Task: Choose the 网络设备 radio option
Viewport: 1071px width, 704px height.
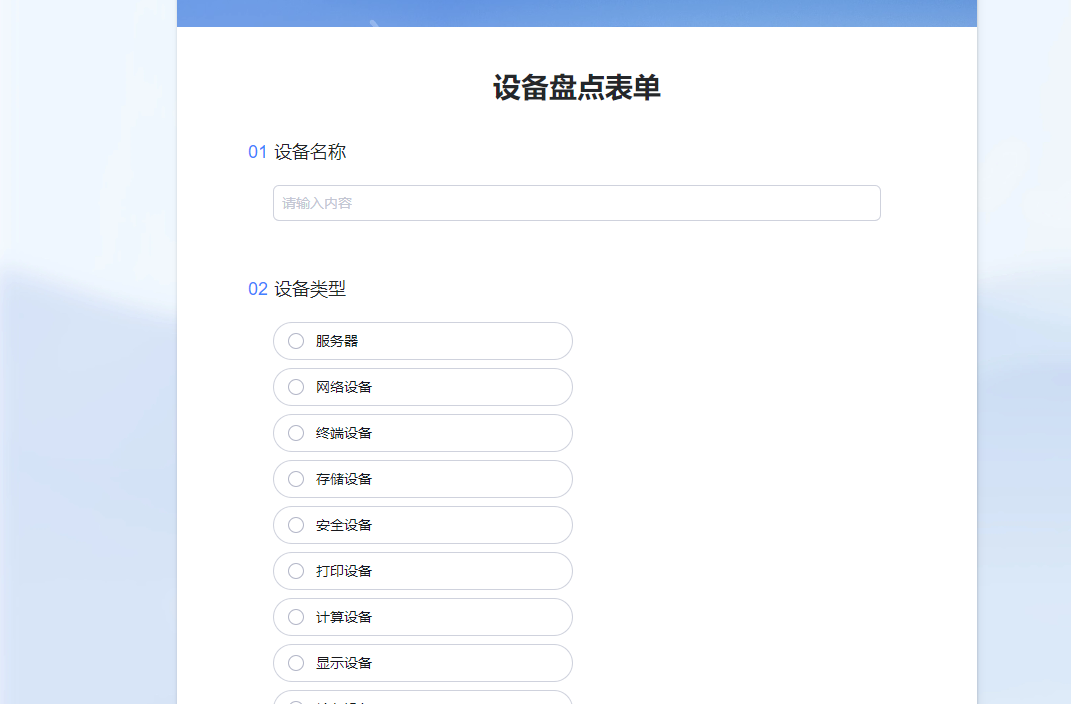Action: tap(296, 387)
